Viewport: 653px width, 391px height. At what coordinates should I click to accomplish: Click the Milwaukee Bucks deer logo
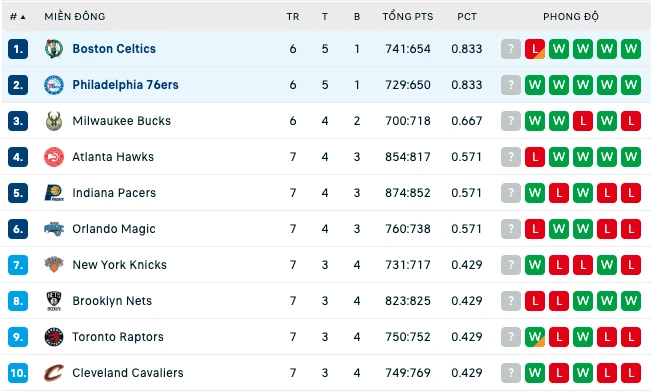[x=54, y=121]
